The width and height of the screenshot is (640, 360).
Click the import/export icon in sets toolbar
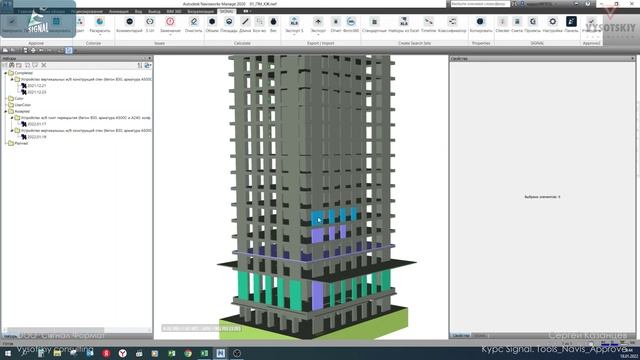[148, 65]
